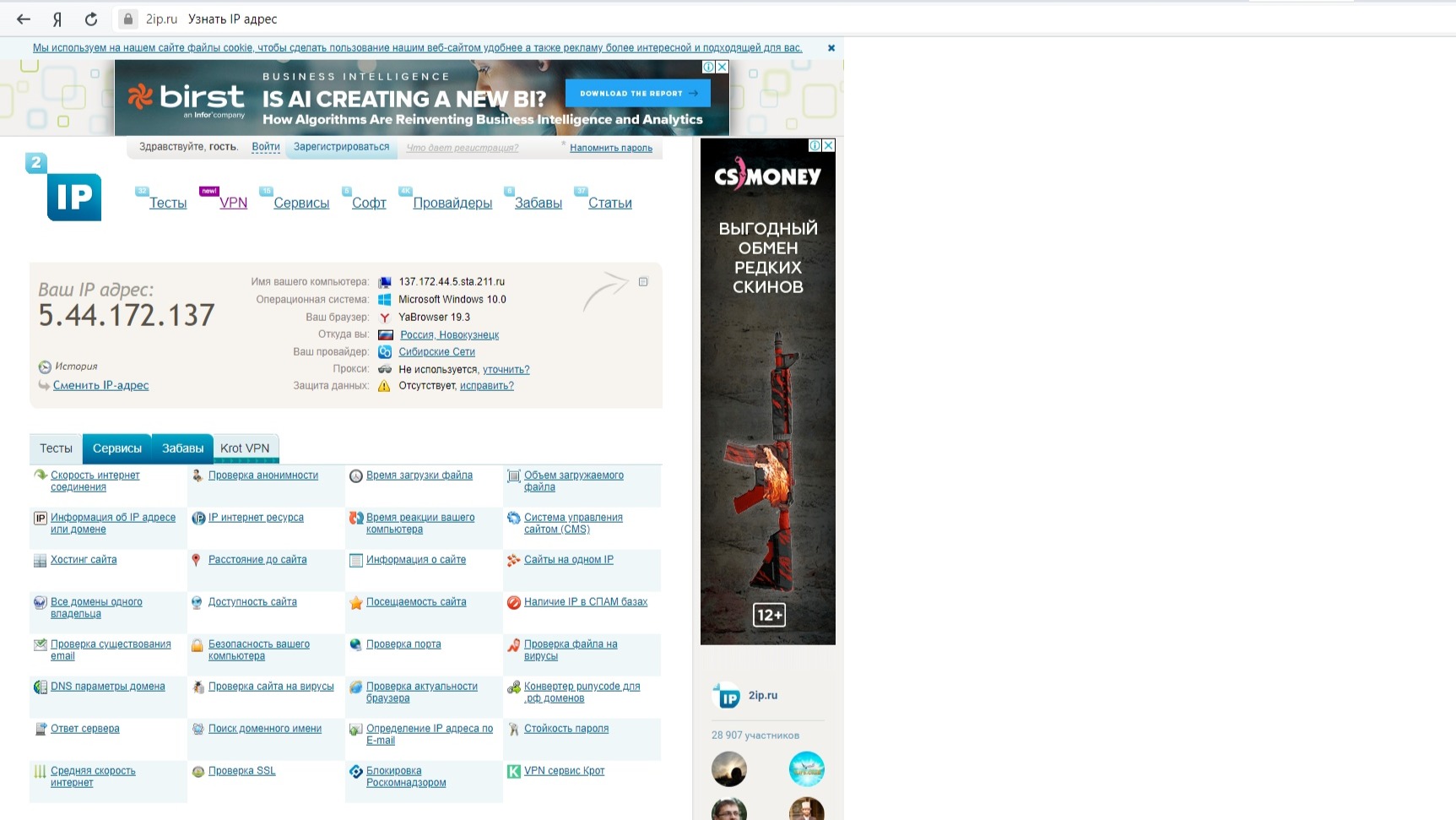Open the VPN top menu link
Viewport: 1456px width, 820px height.
pyautogui.click(x=233, y=203)
